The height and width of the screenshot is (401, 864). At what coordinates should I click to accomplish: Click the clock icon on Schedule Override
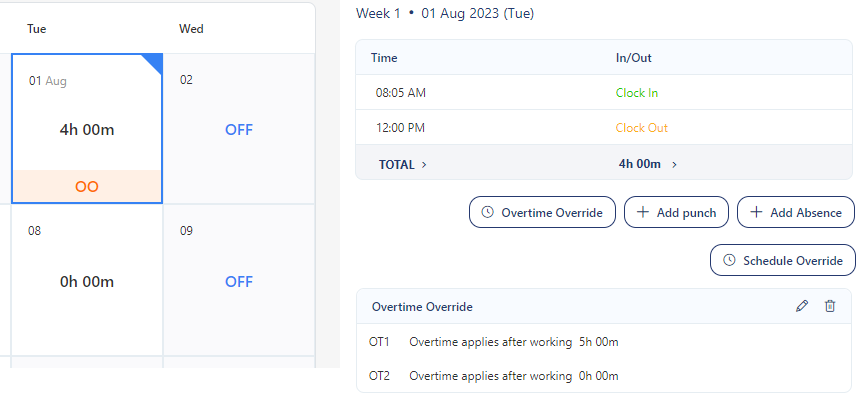tap(729, 260)
